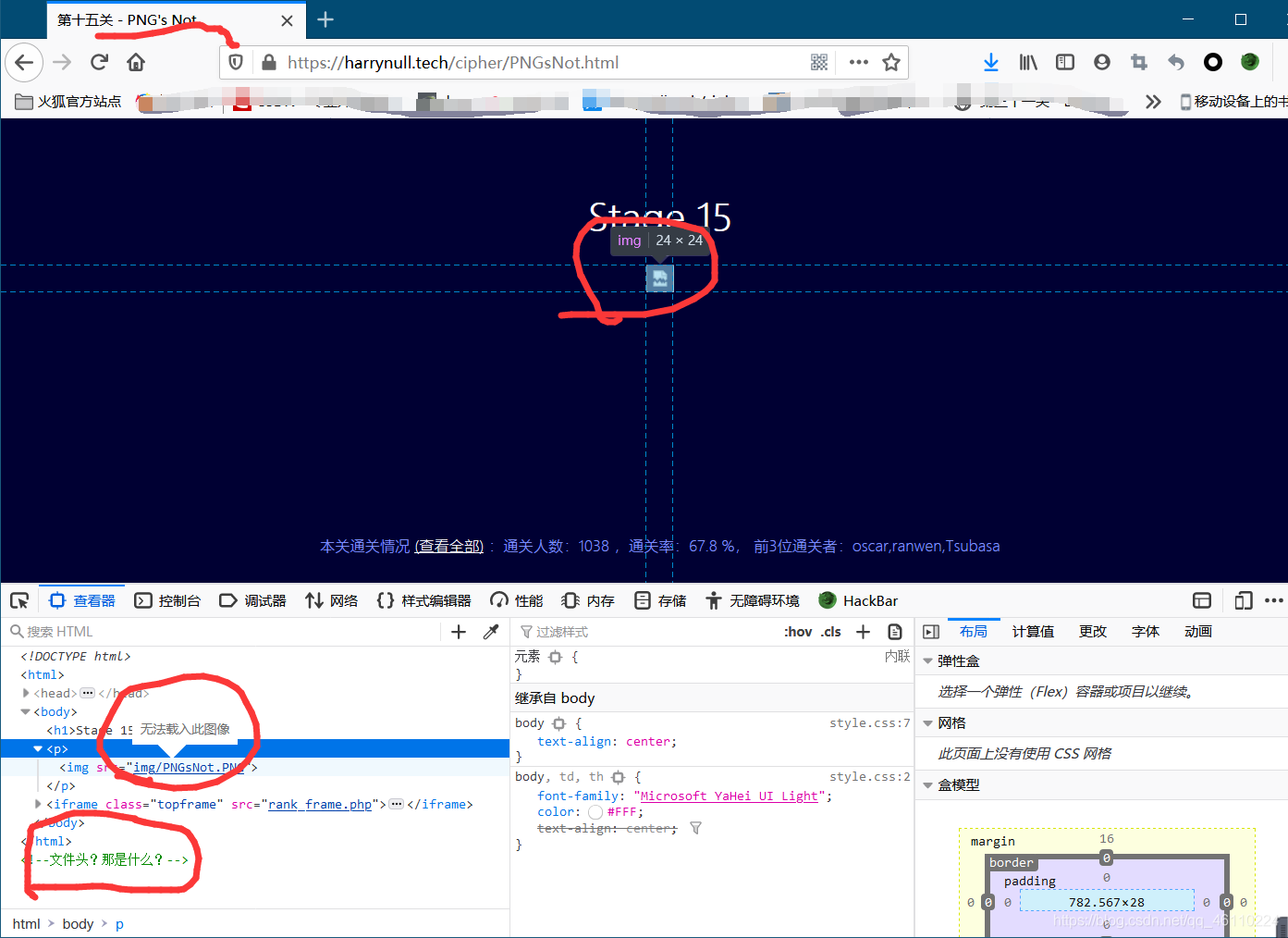Close the PNG's Not tab

pos(288,20)
